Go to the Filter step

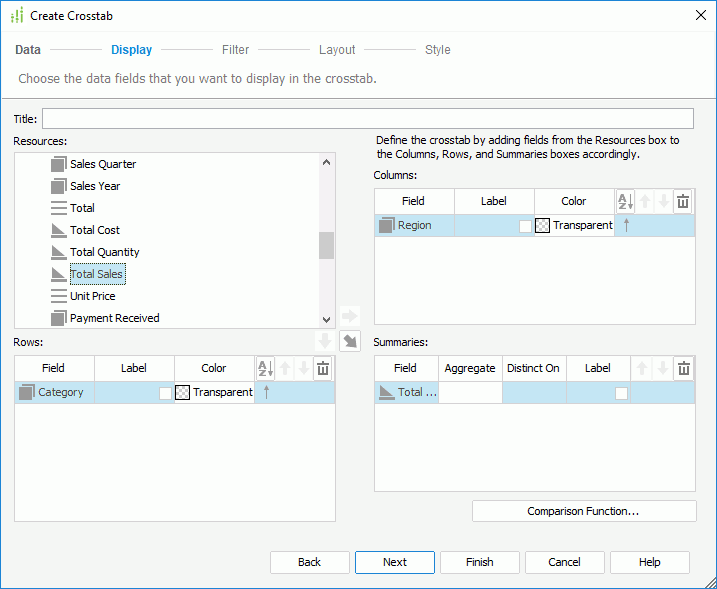point(235,50)
